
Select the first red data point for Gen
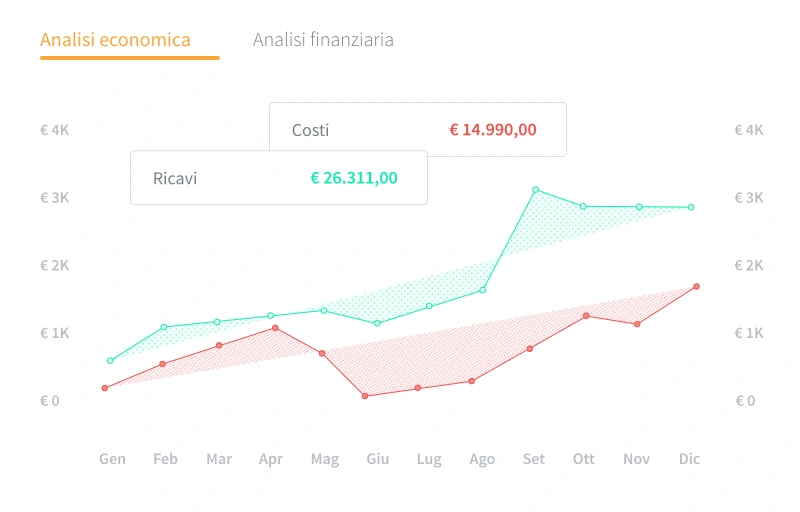[x=104, y=388]
